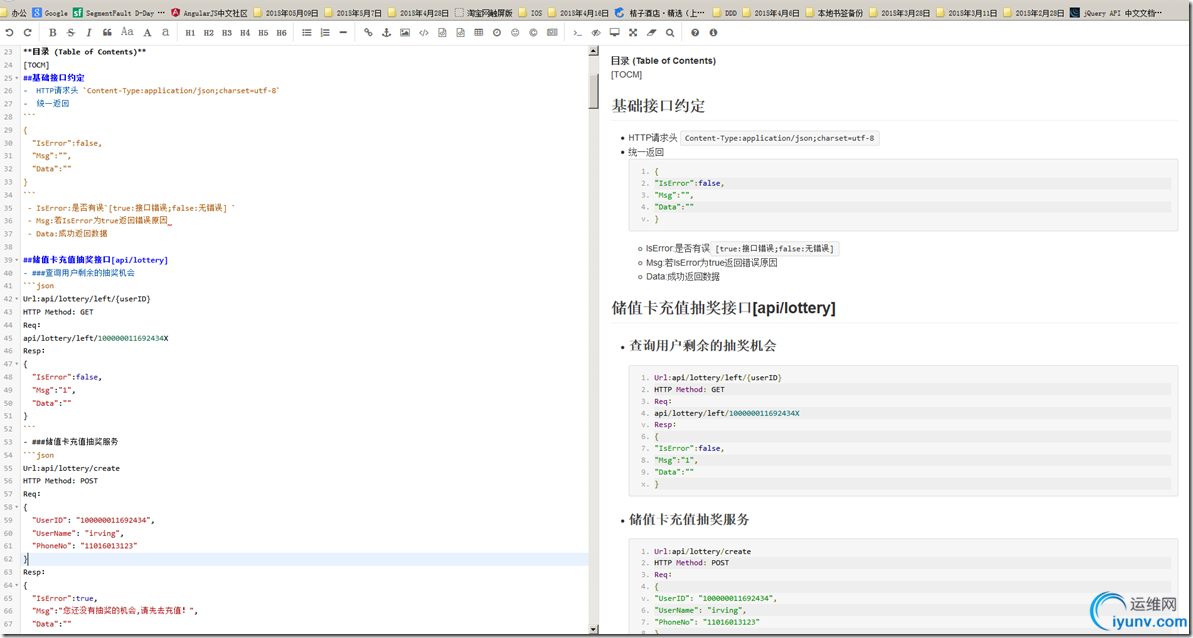Screen dimensions: 1193x638
Task: Collapse the fold arrow at line 39
Action: [x=17, y=260]
